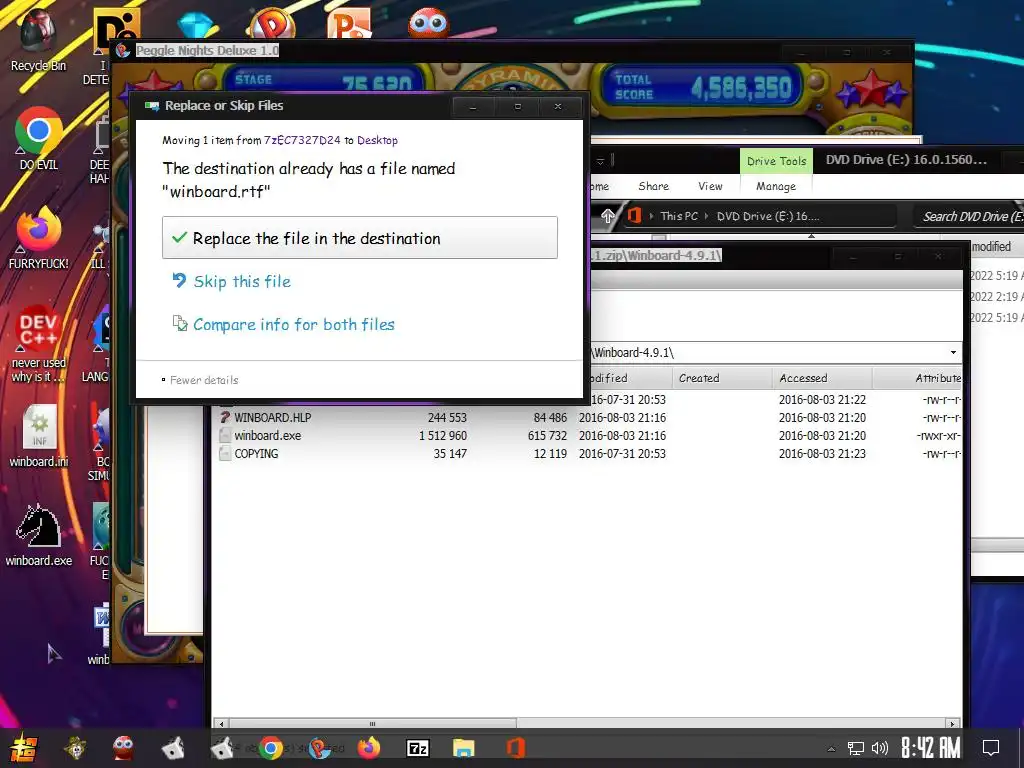Replace the file in the destination
1024x768 pixels.
point(360,238)
